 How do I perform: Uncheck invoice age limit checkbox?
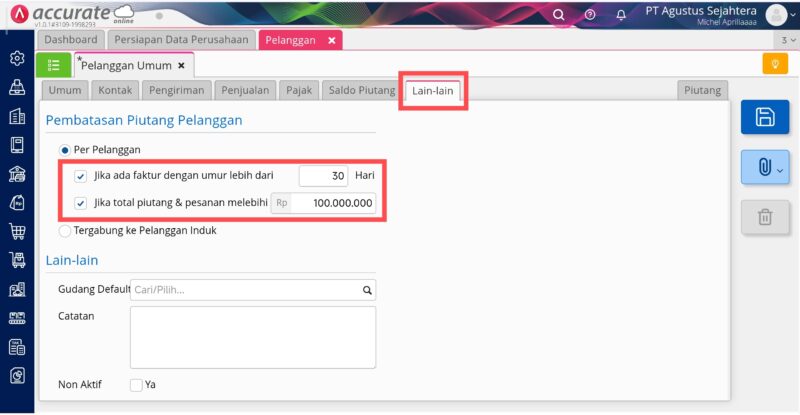(x=80, y=176)
